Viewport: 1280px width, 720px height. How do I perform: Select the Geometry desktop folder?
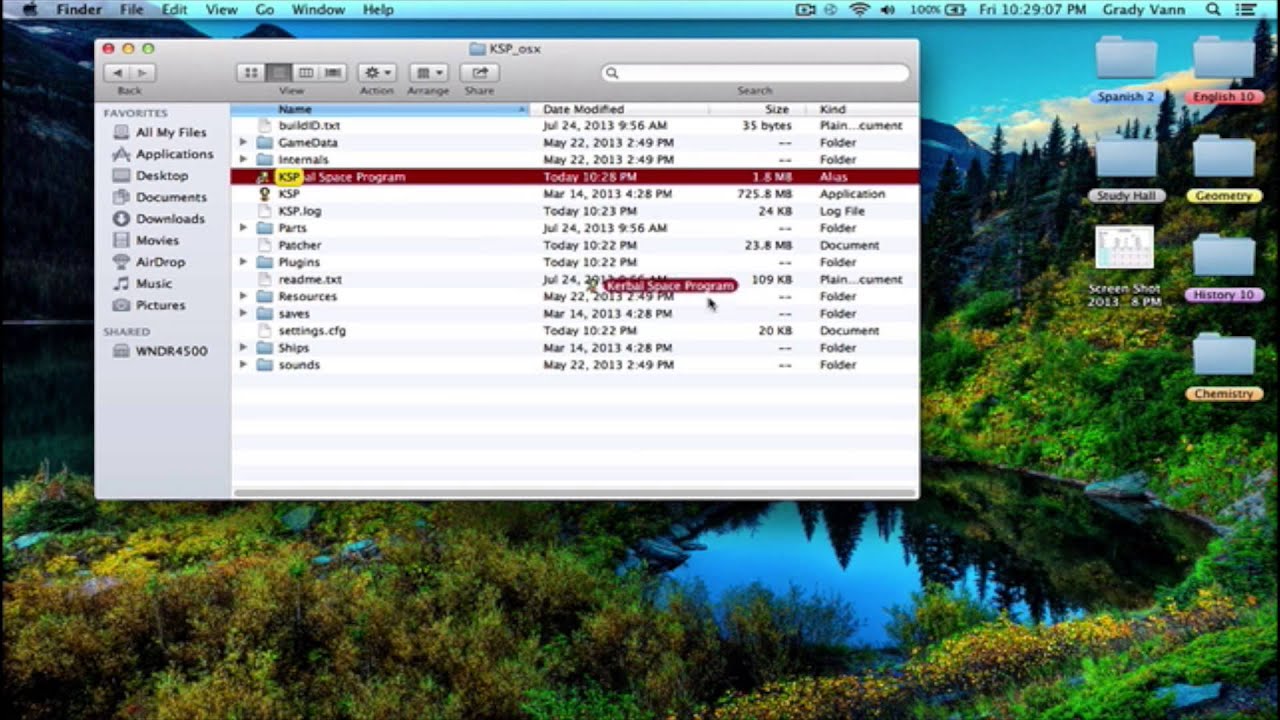pyautogui.click(x=1223, y=167)
